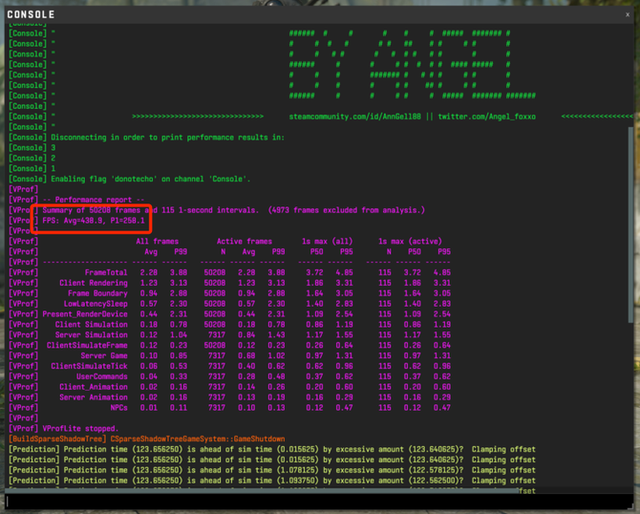
Task: Click the 'Summary of 50208 frames' line
Action: pyautogui.click(x=230, y=210)
